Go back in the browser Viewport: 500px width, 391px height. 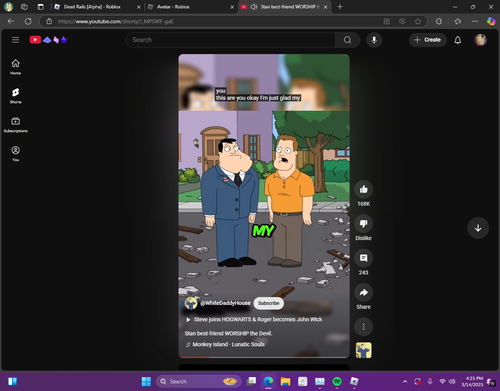[11, 21]
